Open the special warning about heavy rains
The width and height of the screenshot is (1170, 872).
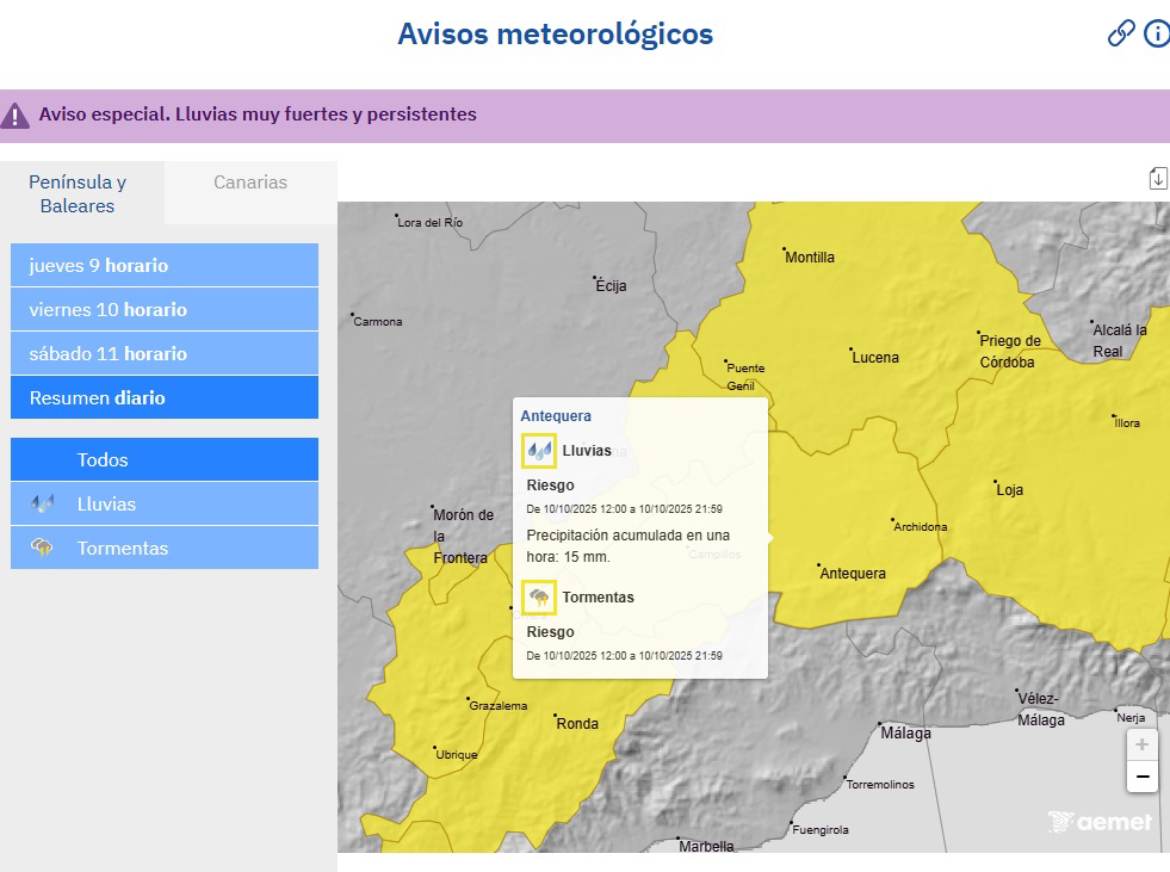point(257,115)
